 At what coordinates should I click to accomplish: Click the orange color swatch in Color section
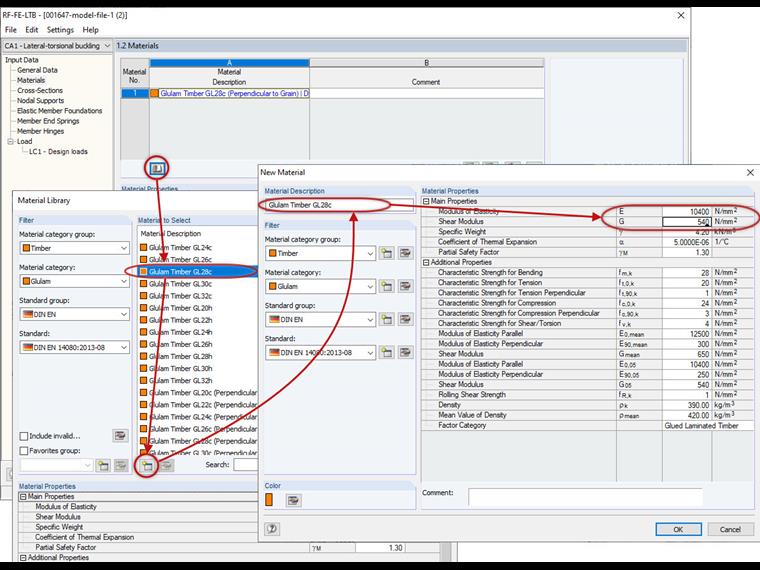269,500
